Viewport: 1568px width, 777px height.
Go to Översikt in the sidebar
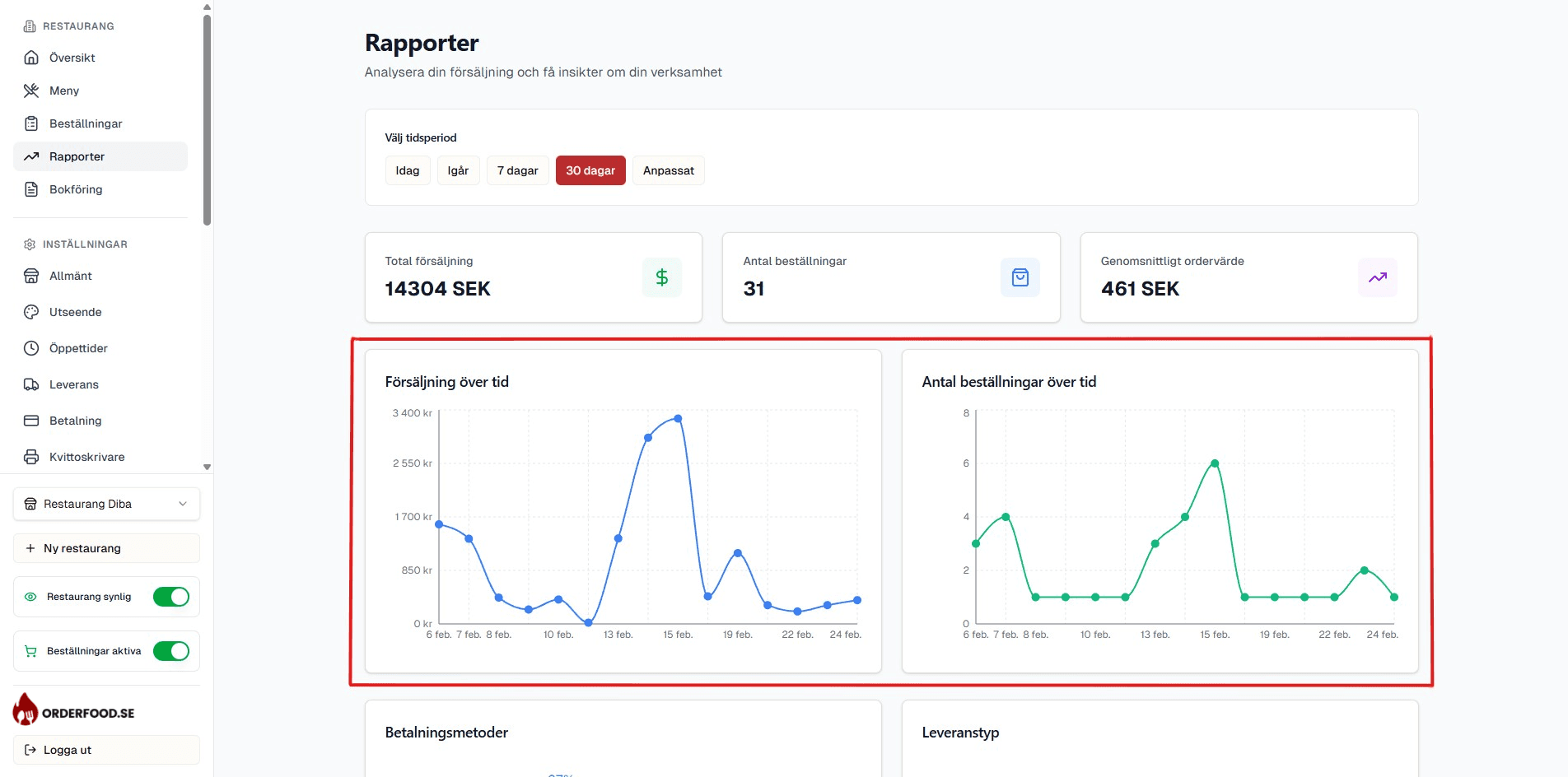tap(72, 58)
